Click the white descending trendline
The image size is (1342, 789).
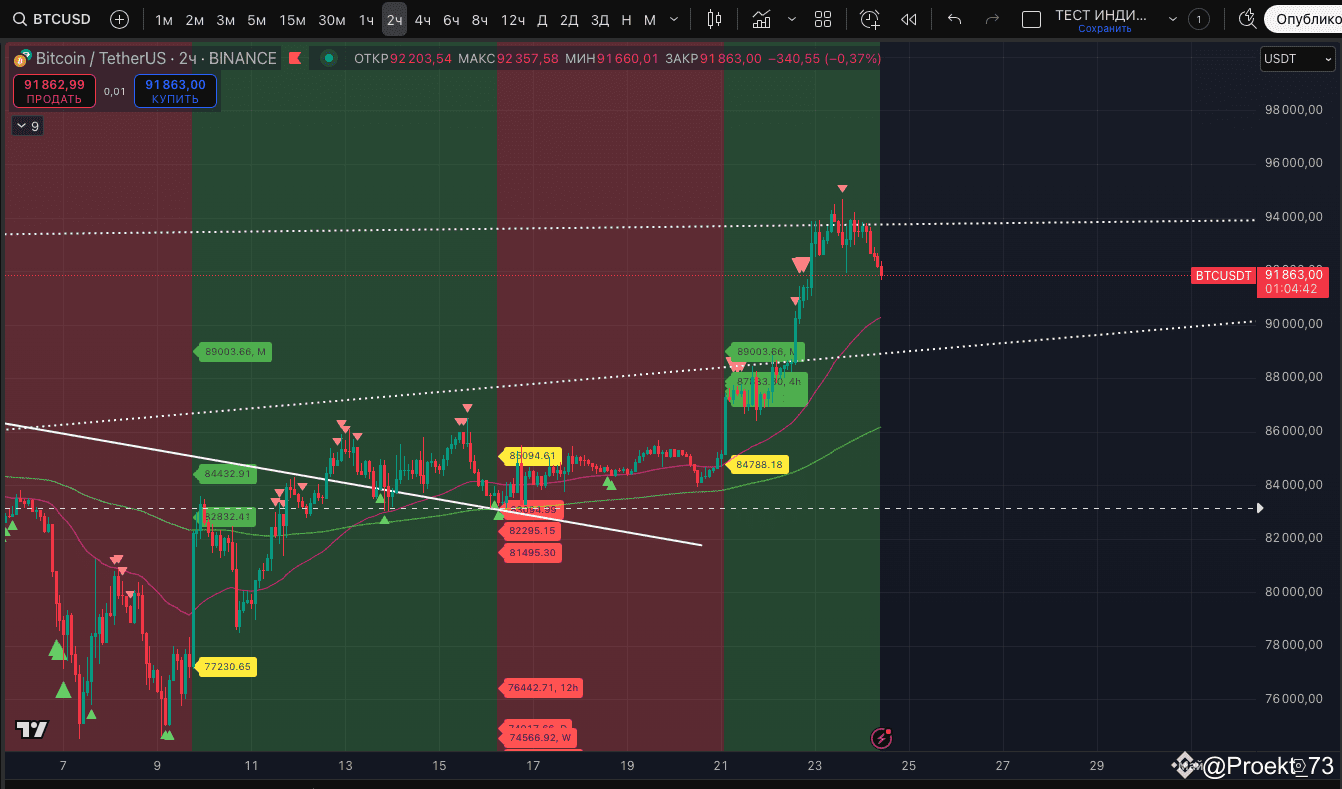point(352,484)
